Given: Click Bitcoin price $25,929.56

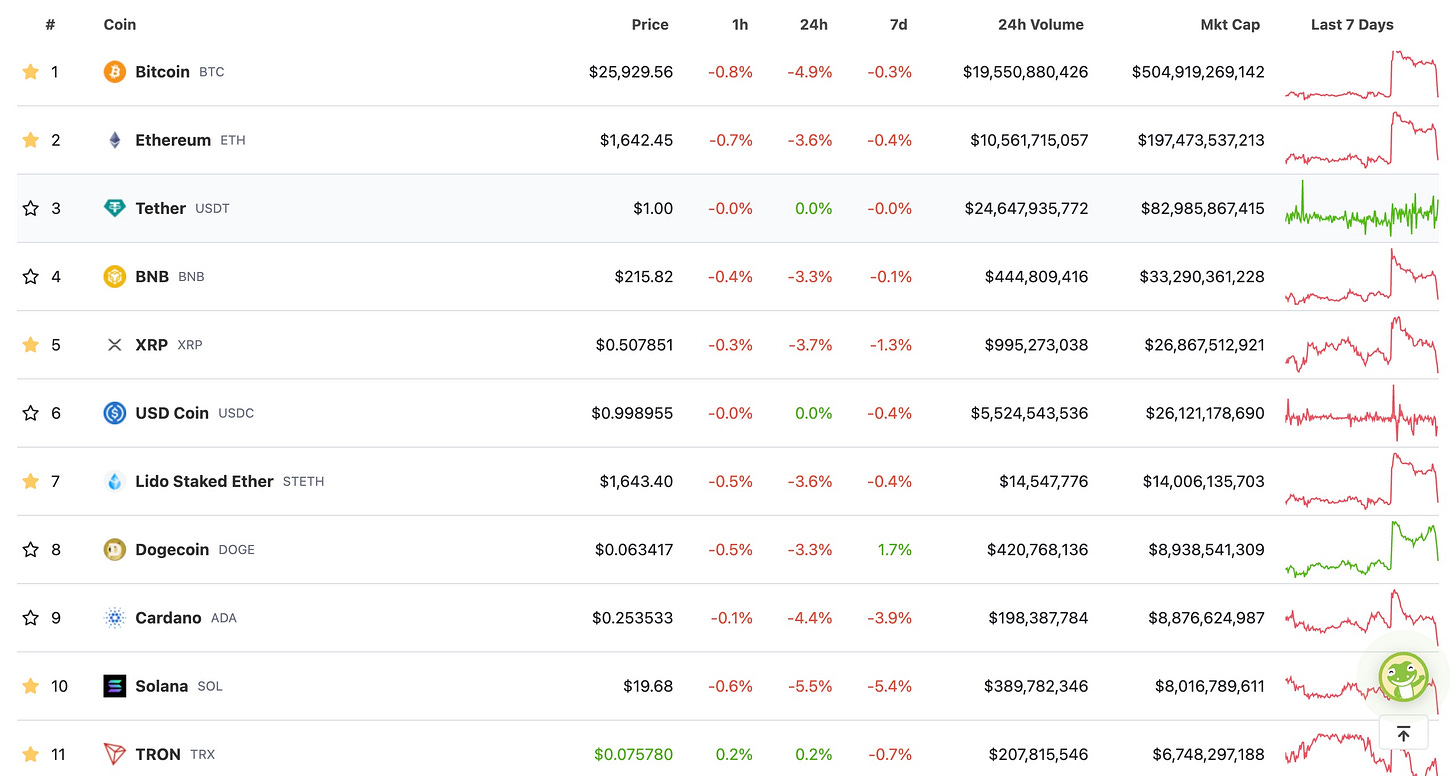Looking at the screenshot, I should coord(631,72).
